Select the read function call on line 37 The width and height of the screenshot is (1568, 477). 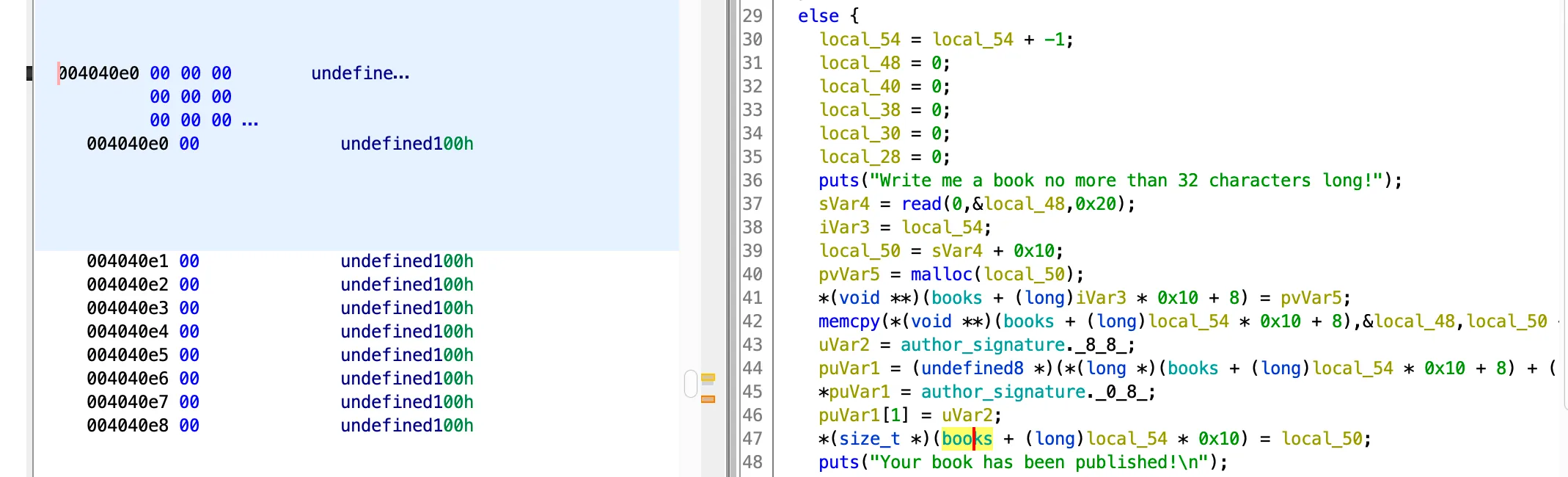[921, 204]
